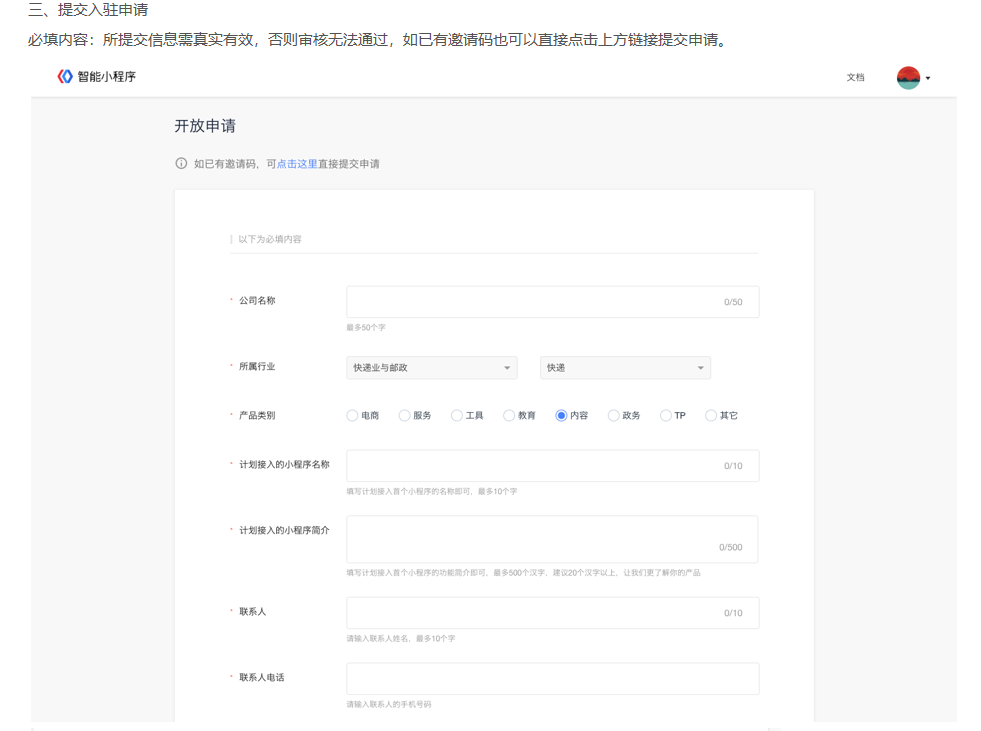
Task: Select TP product category
Action: click(666, 416)
